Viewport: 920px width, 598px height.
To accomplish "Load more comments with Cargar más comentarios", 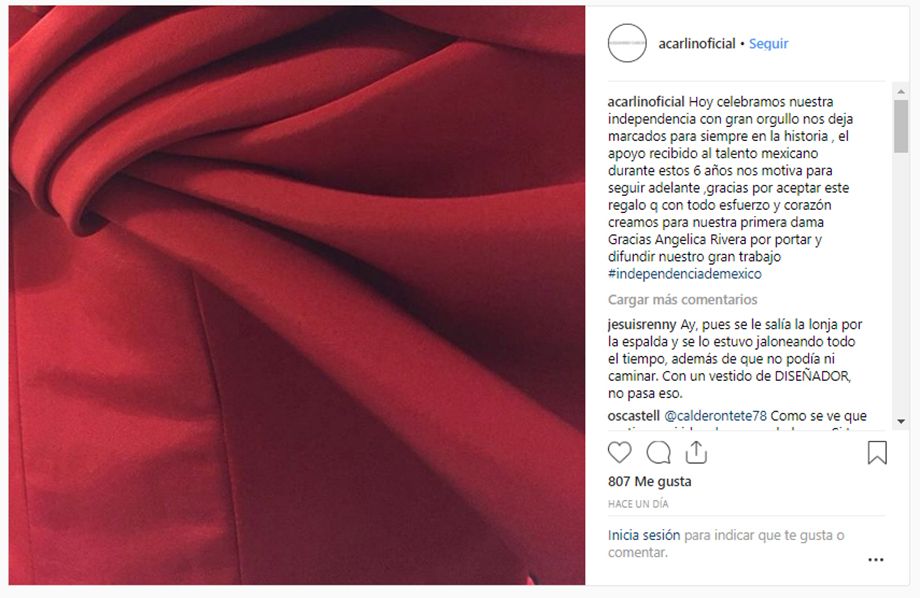I will (682, 300).
